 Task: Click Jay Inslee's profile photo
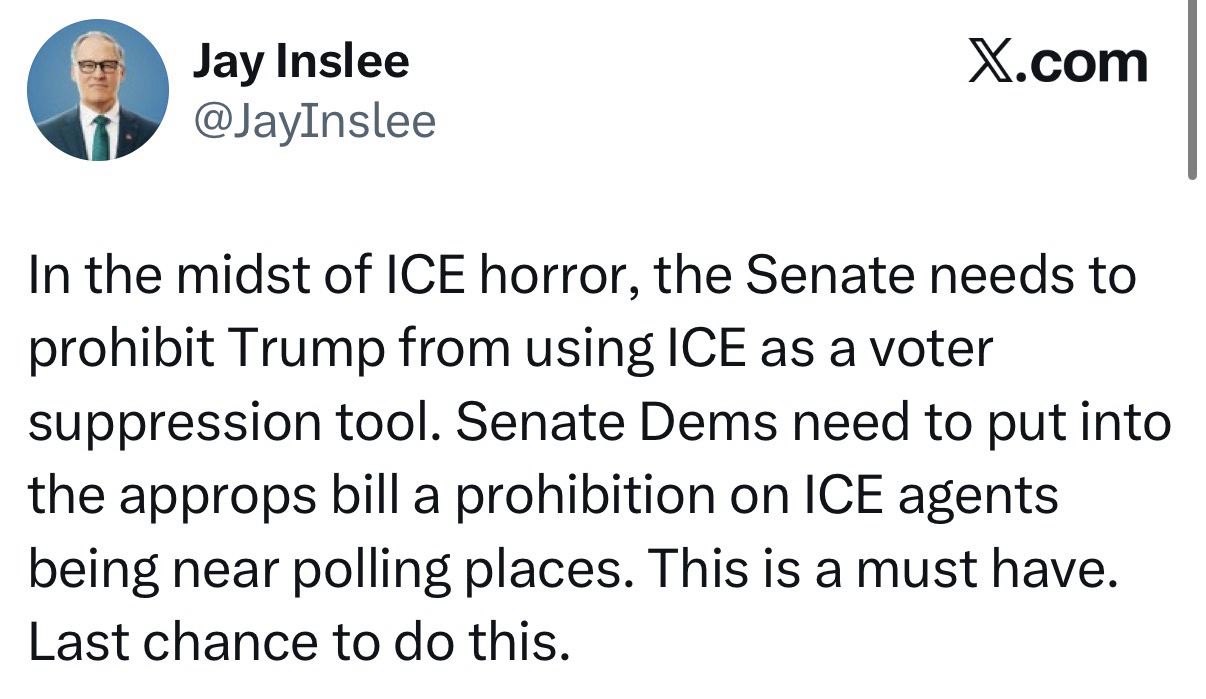98,90
